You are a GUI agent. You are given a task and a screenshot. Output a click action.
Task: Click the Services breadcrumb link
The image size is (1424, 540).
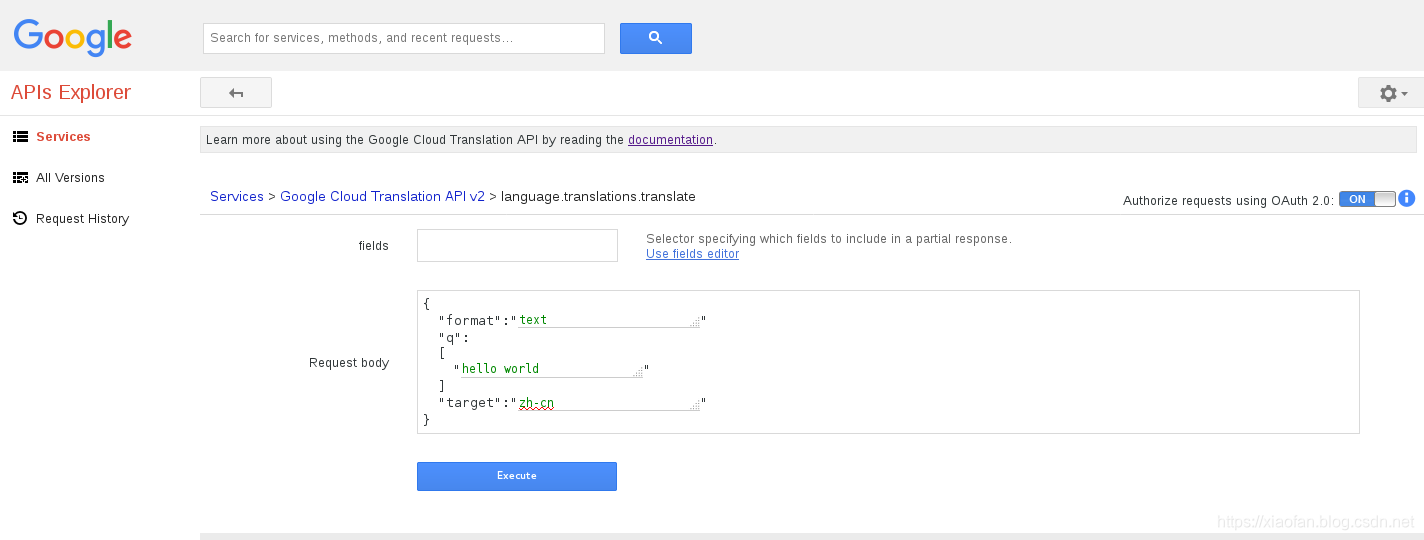click(237, 197)
